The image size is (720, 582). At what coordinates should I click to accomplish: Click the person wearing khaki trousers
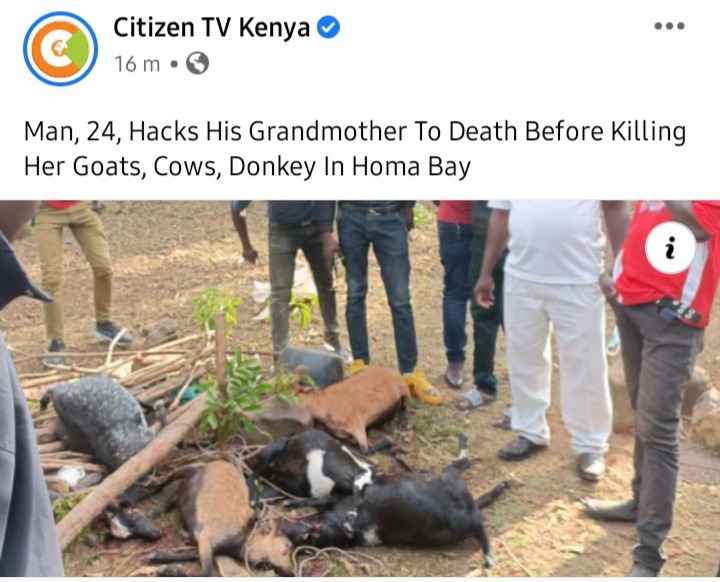80,276
